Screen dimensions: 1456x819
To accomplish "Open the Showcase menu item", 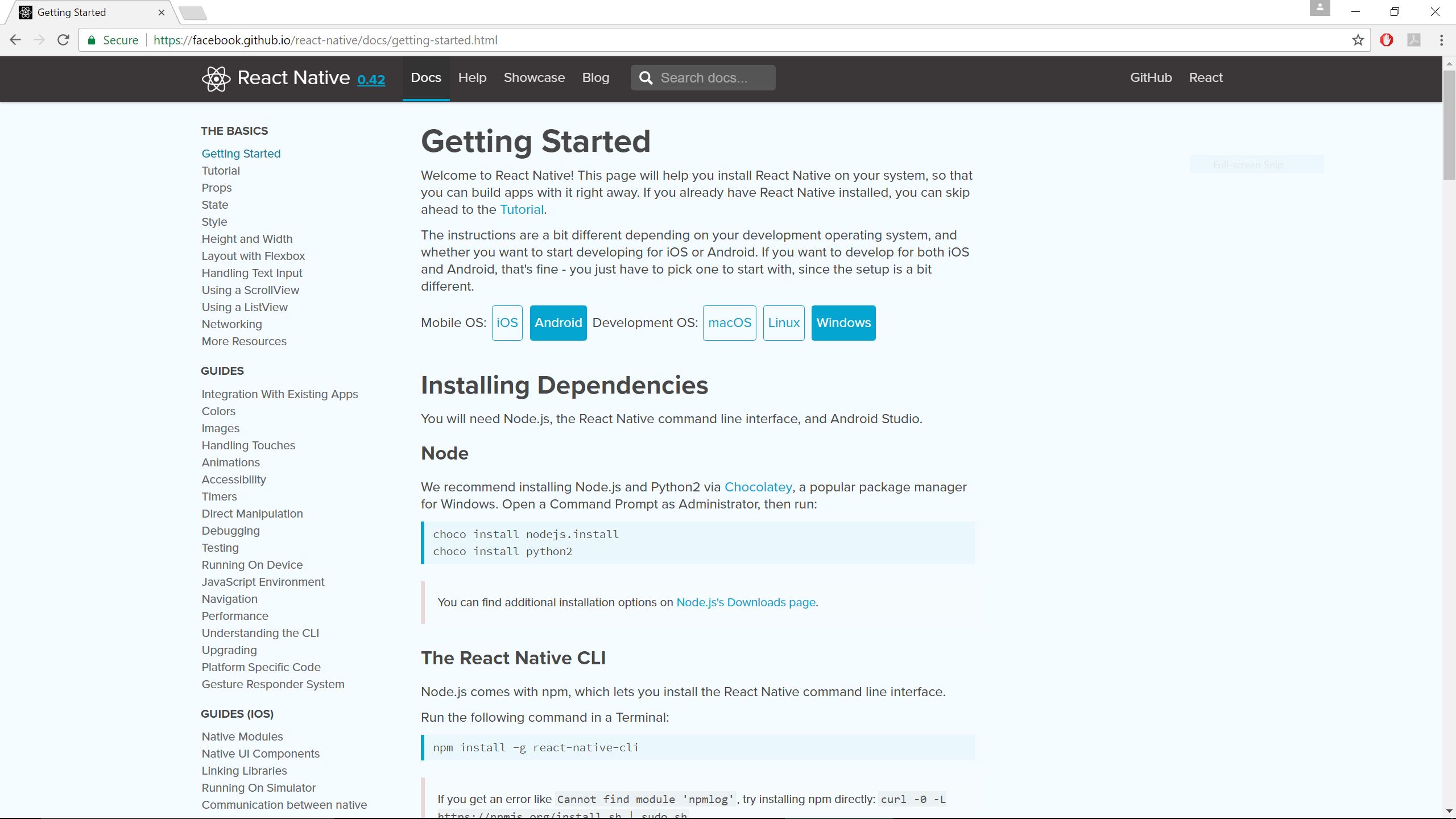I will (x=534, y=77).
